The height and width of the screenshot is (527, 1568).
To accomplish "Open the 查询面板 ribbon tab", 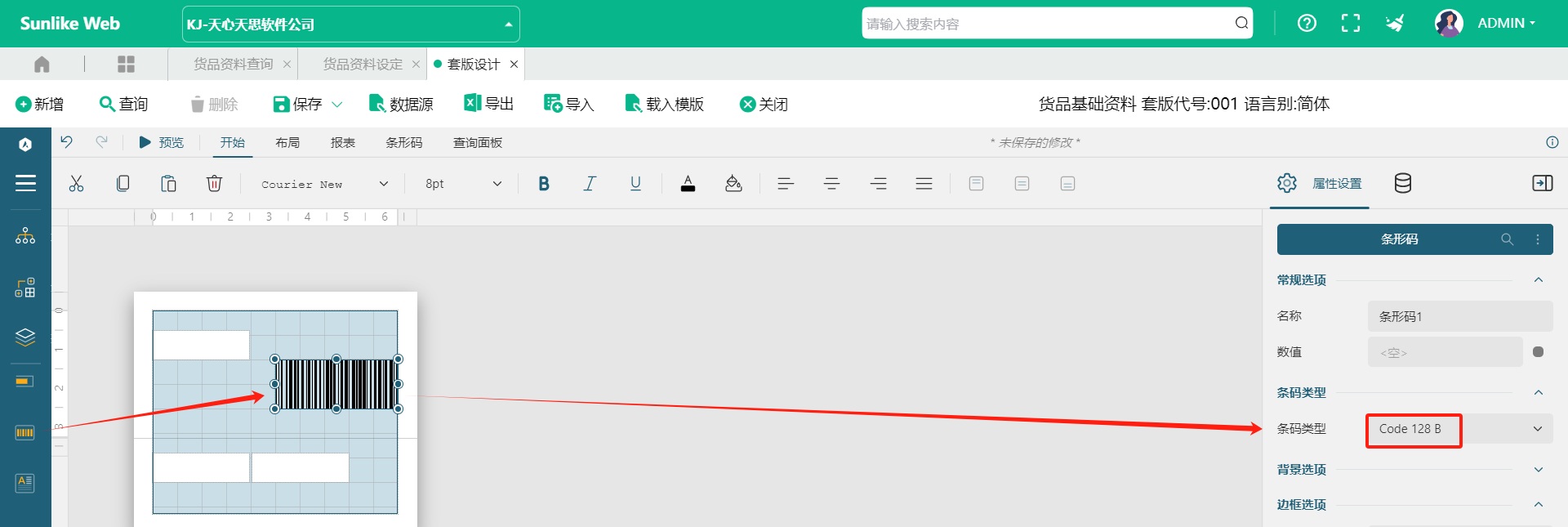I will tap(478, 143).
